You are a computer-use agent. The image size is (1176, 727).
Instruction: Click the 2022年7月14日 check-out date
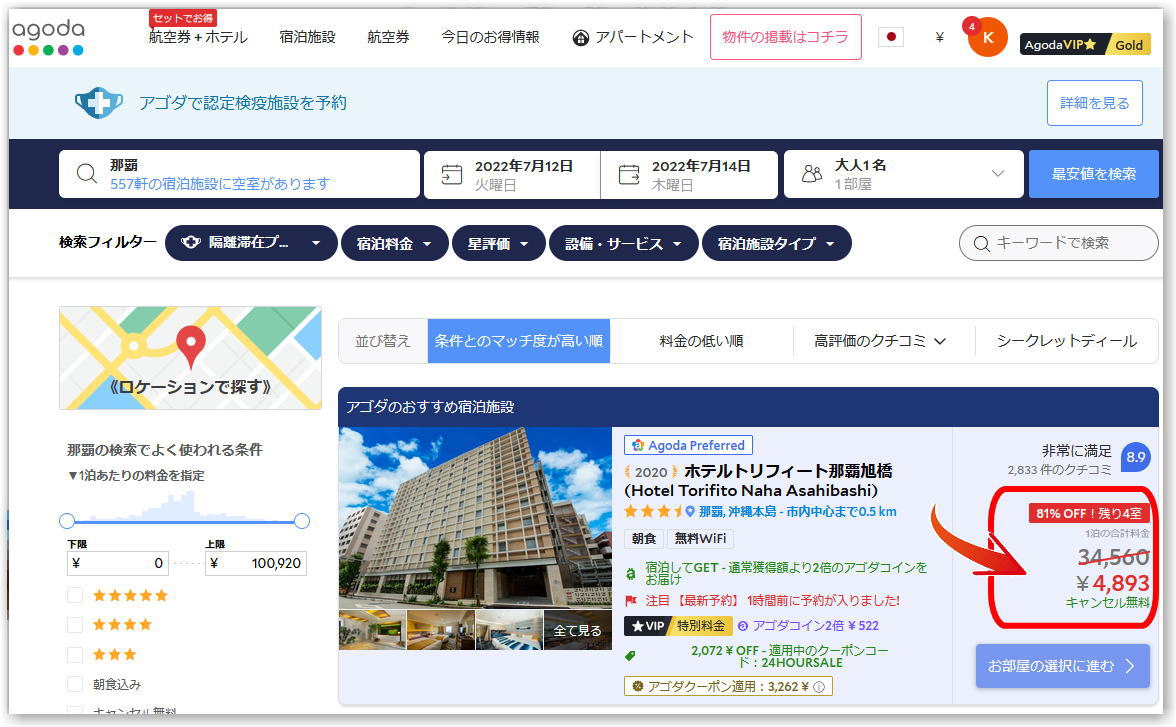click(x=689, y=174)
